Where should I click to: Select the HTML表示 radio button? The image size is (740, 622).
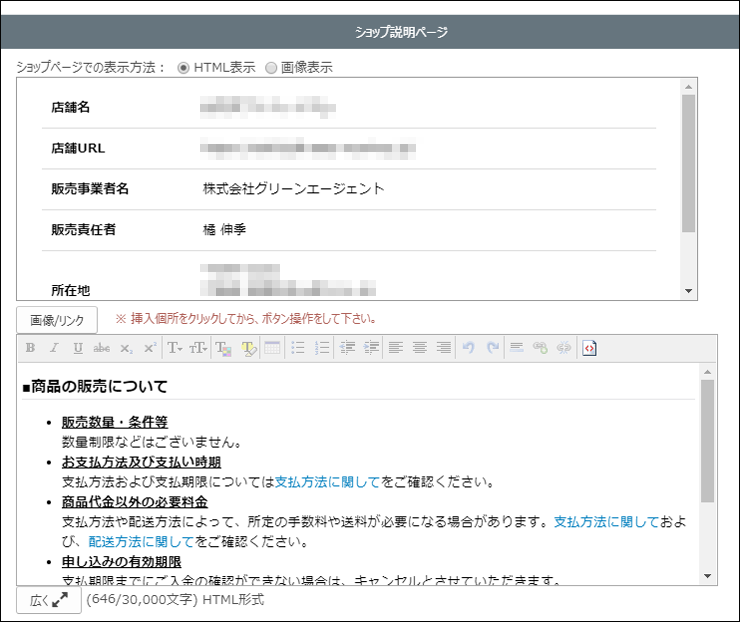pyautogui.click(x=183, y=68)
